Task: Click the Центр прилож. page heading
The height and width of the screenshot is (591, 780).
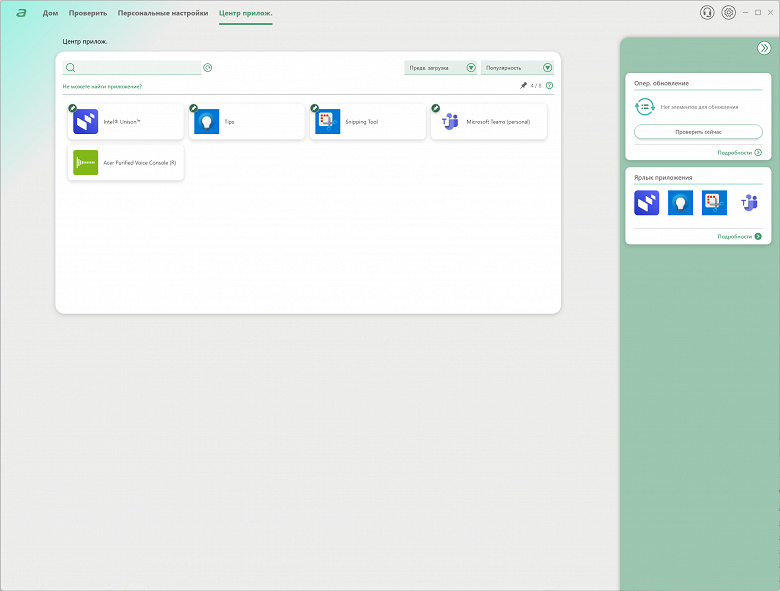Action: [85, 41]
